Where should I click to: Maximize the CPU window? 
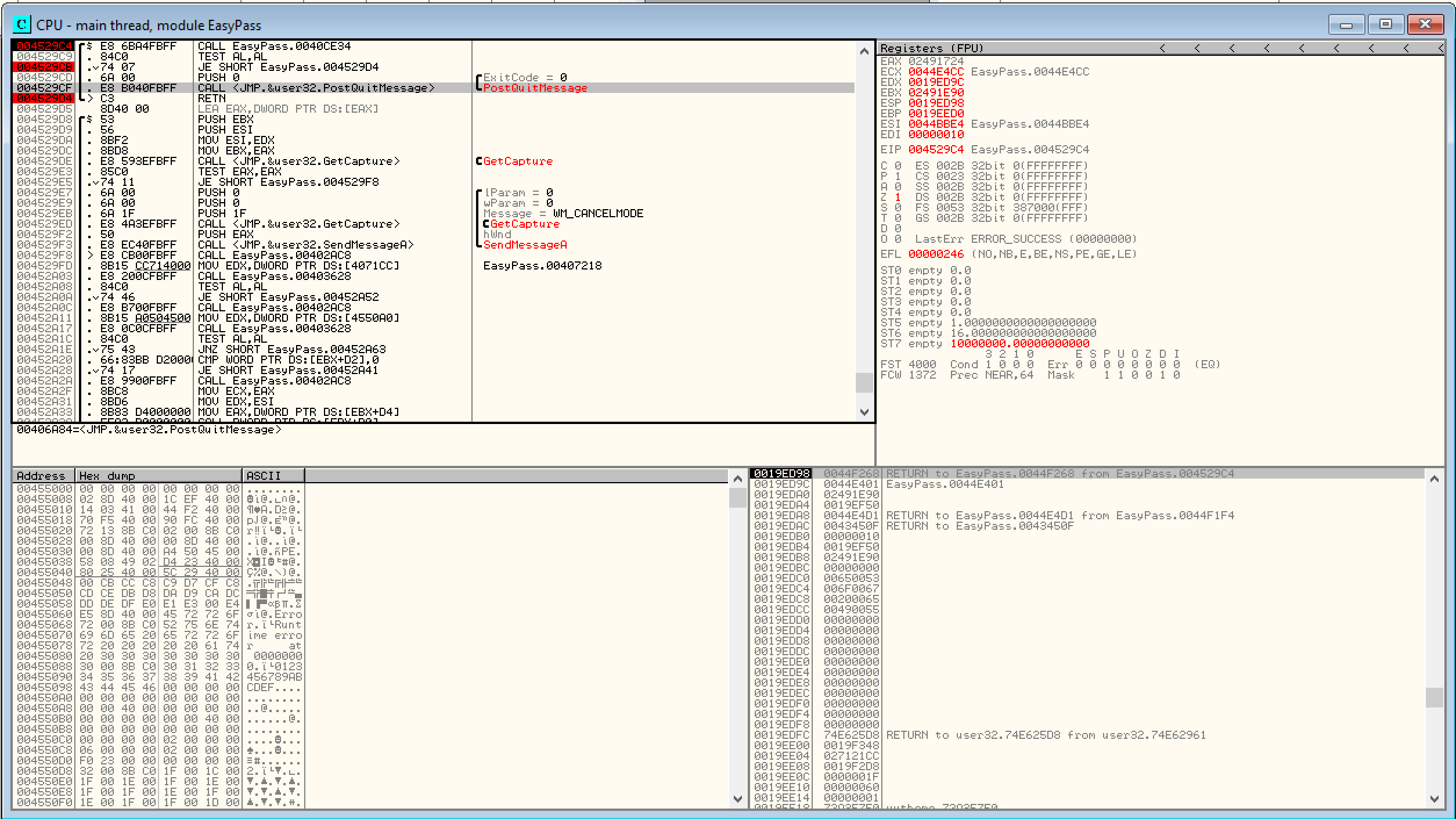[x=1386, y=24]
